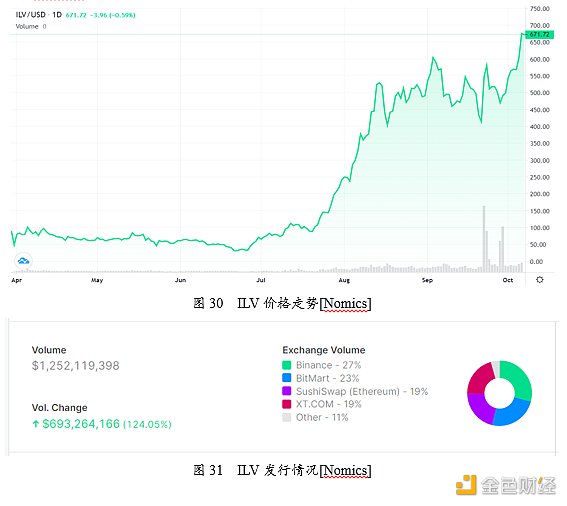567x506 pixels.
Task: Click the 700.00 price axis label
Action: pos(540,25)
